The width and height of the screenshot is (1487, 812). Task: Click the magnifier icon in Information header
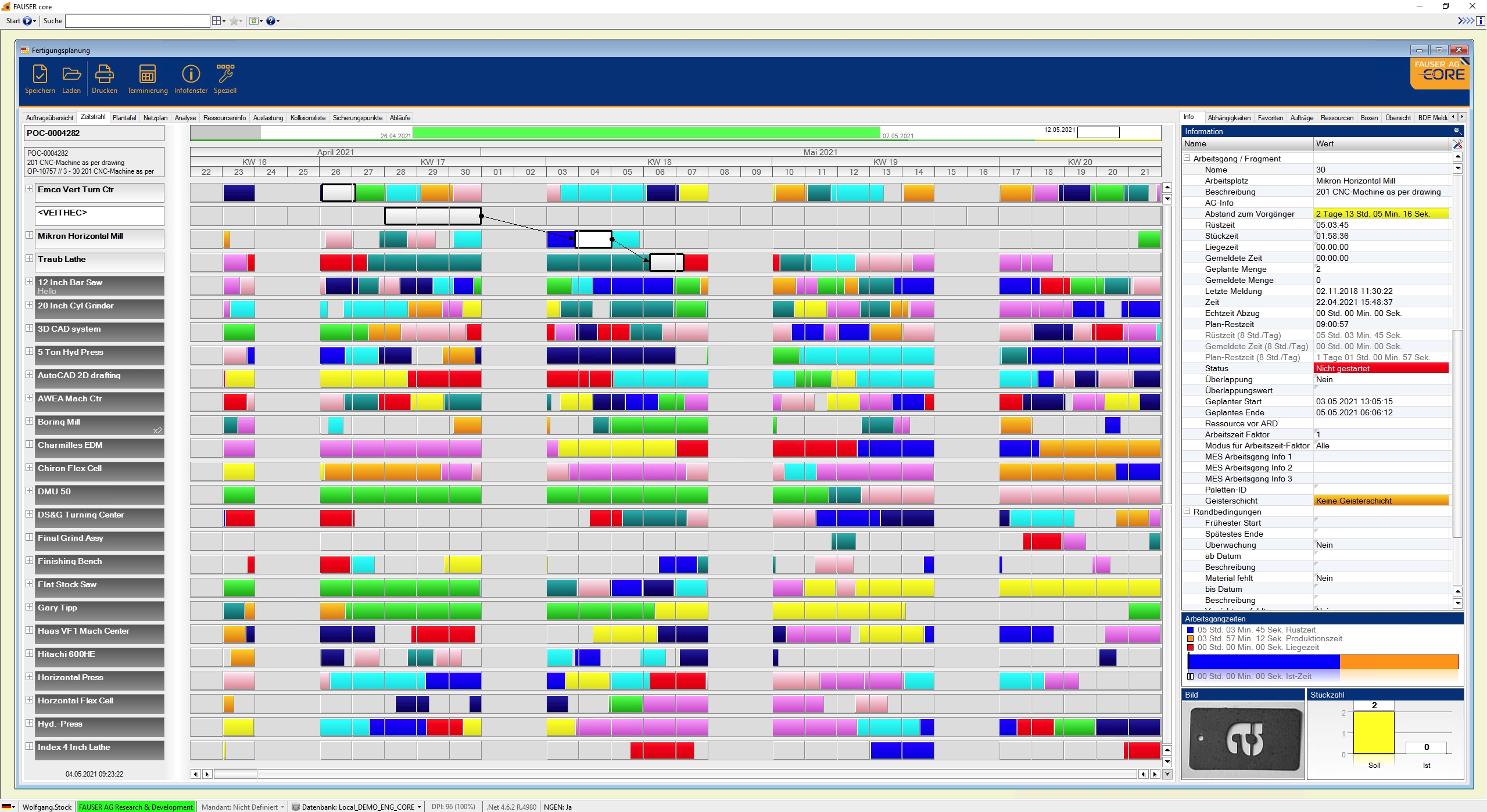(x=1457, y=131)
